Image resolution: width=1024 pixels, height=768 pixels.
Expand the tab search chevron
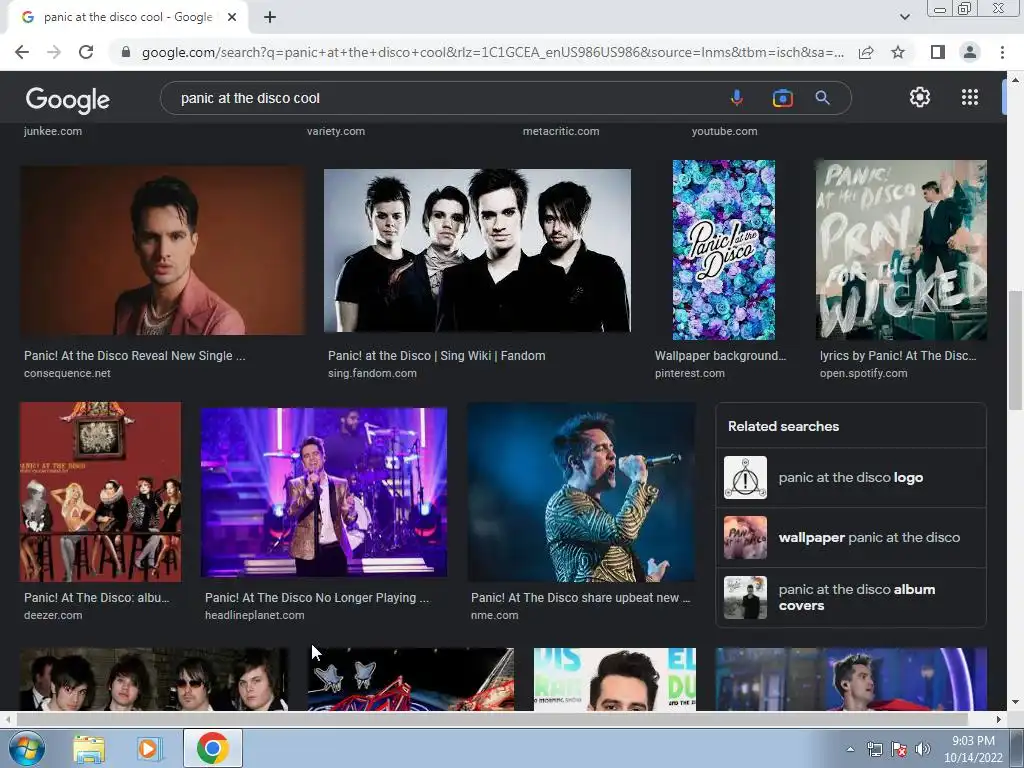[904, 17]
